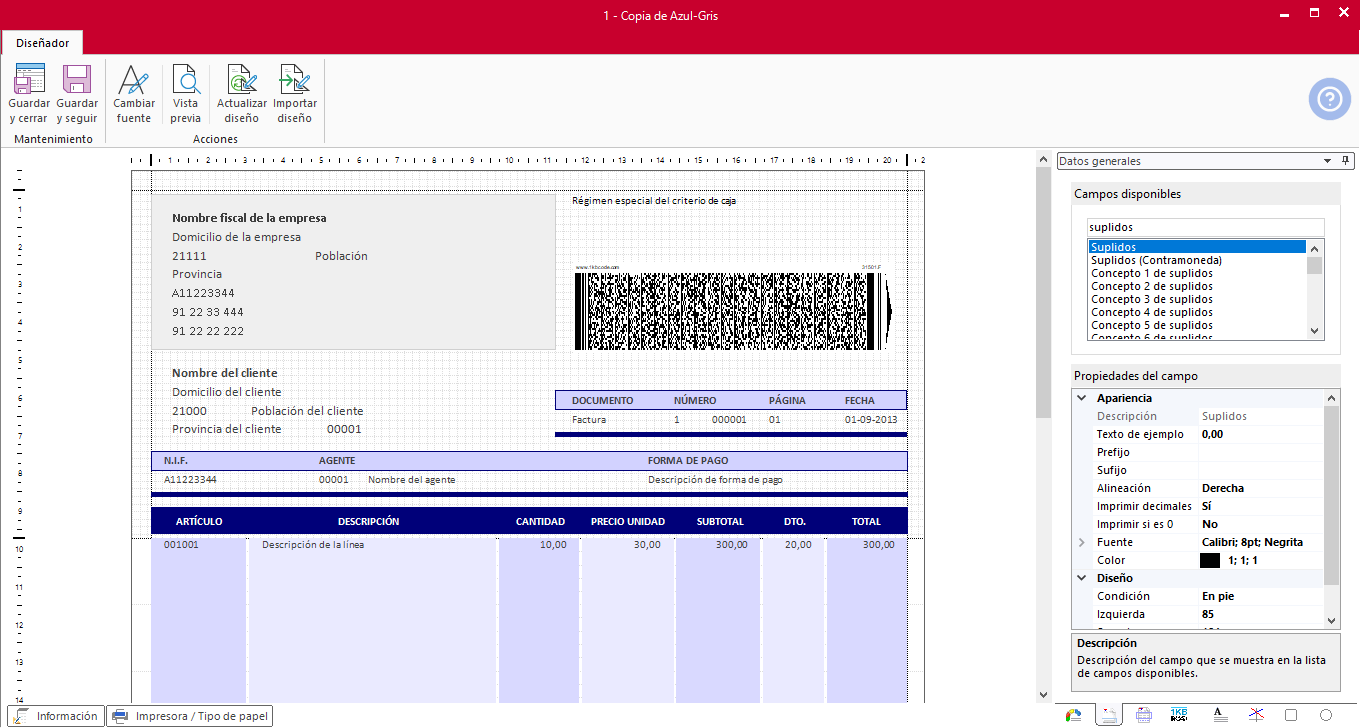
Task: Click Actualizar diseño icon
Action: pyautogui.click(x=242, y=79)
